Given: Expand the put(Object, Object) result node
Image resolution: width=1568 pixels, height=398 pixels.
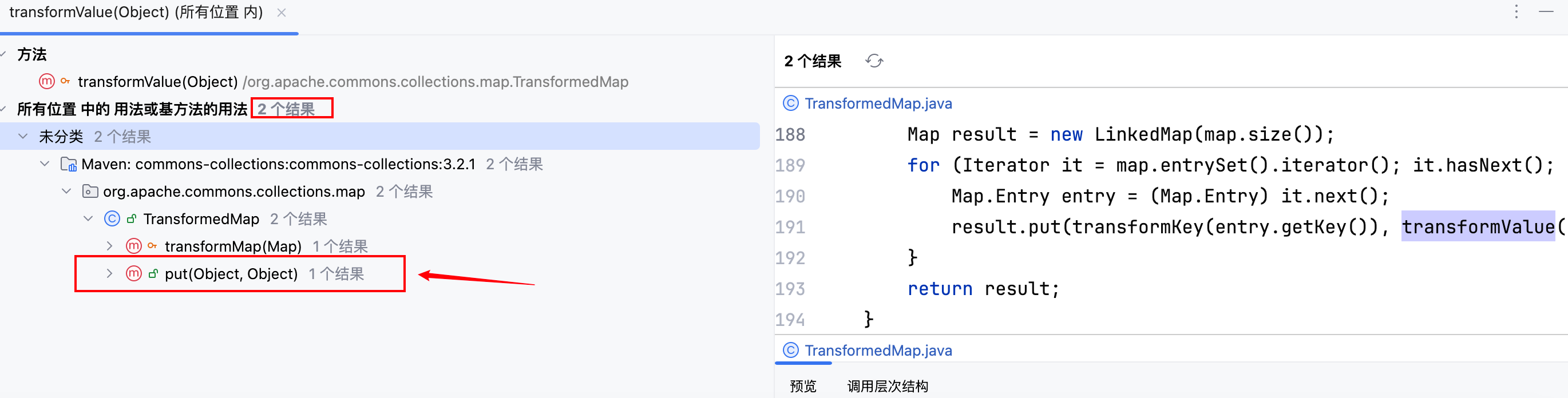Looking at the screenshot, I should [109, 273].
